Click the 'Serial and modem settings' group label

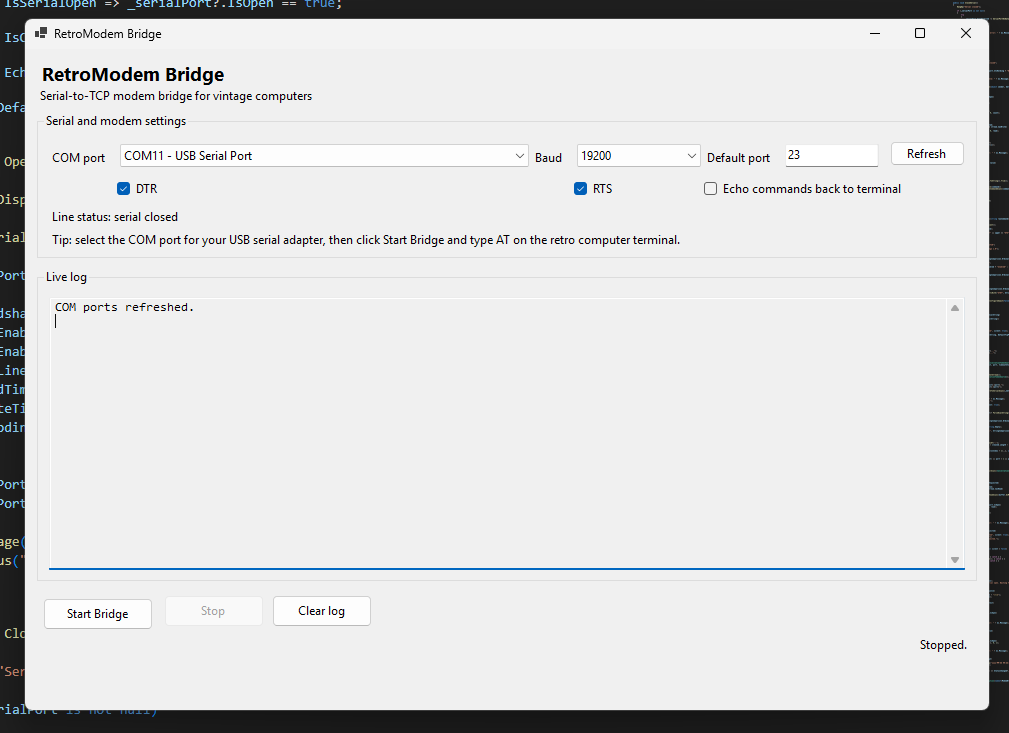coord(116,121)
